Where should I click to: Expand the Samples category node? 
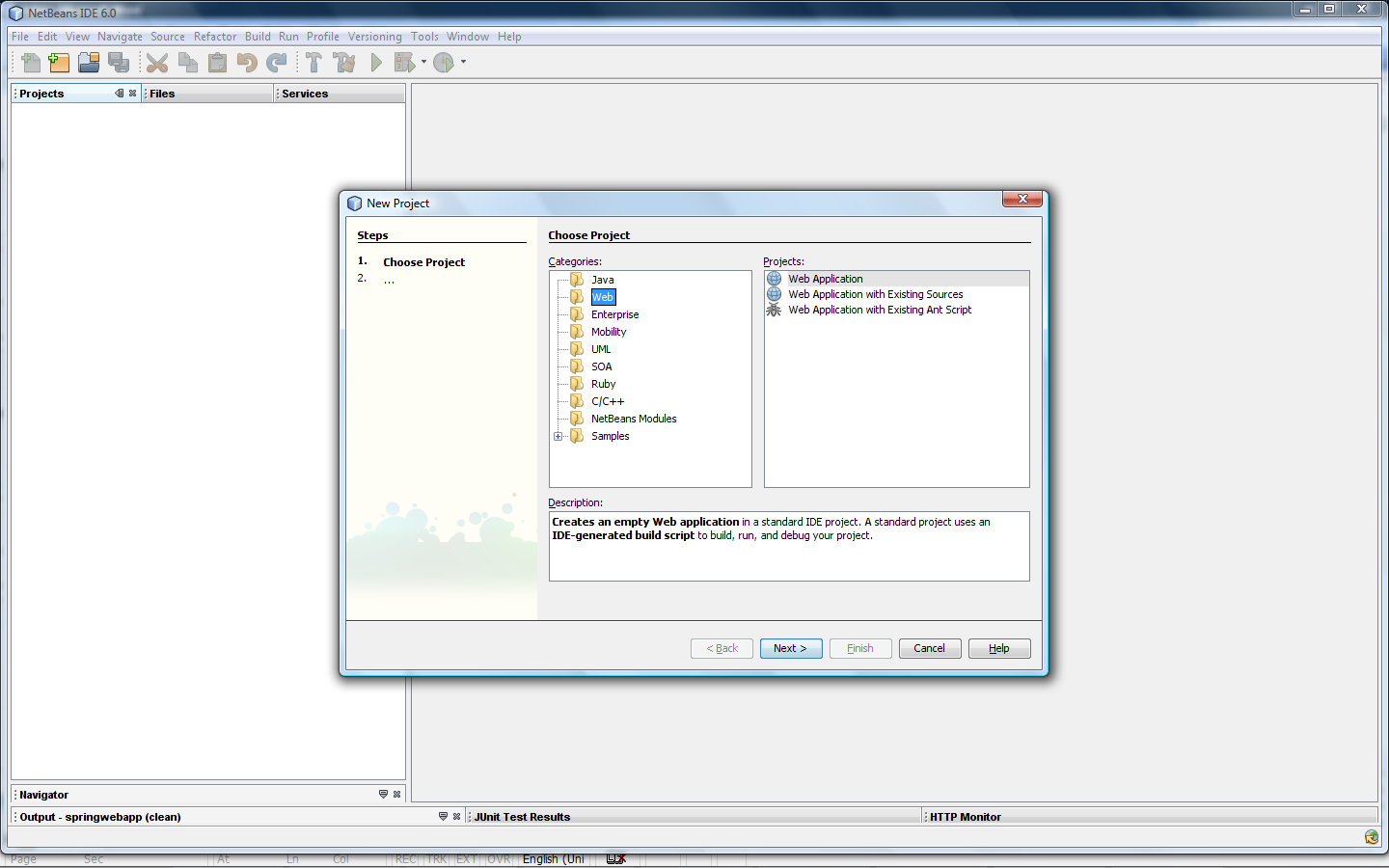click(558, 436)
